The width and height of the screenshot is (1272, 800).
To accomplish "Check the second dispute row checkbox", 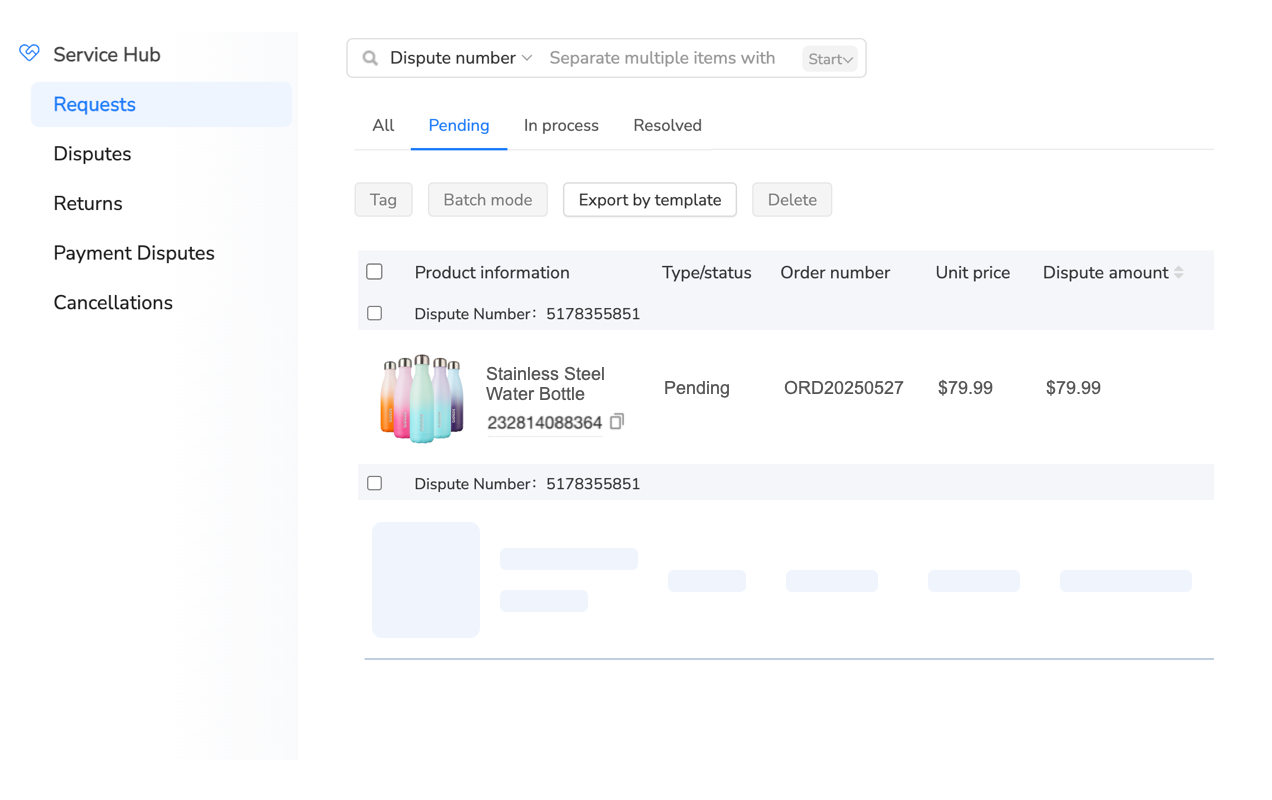I will tap(374, 483).
